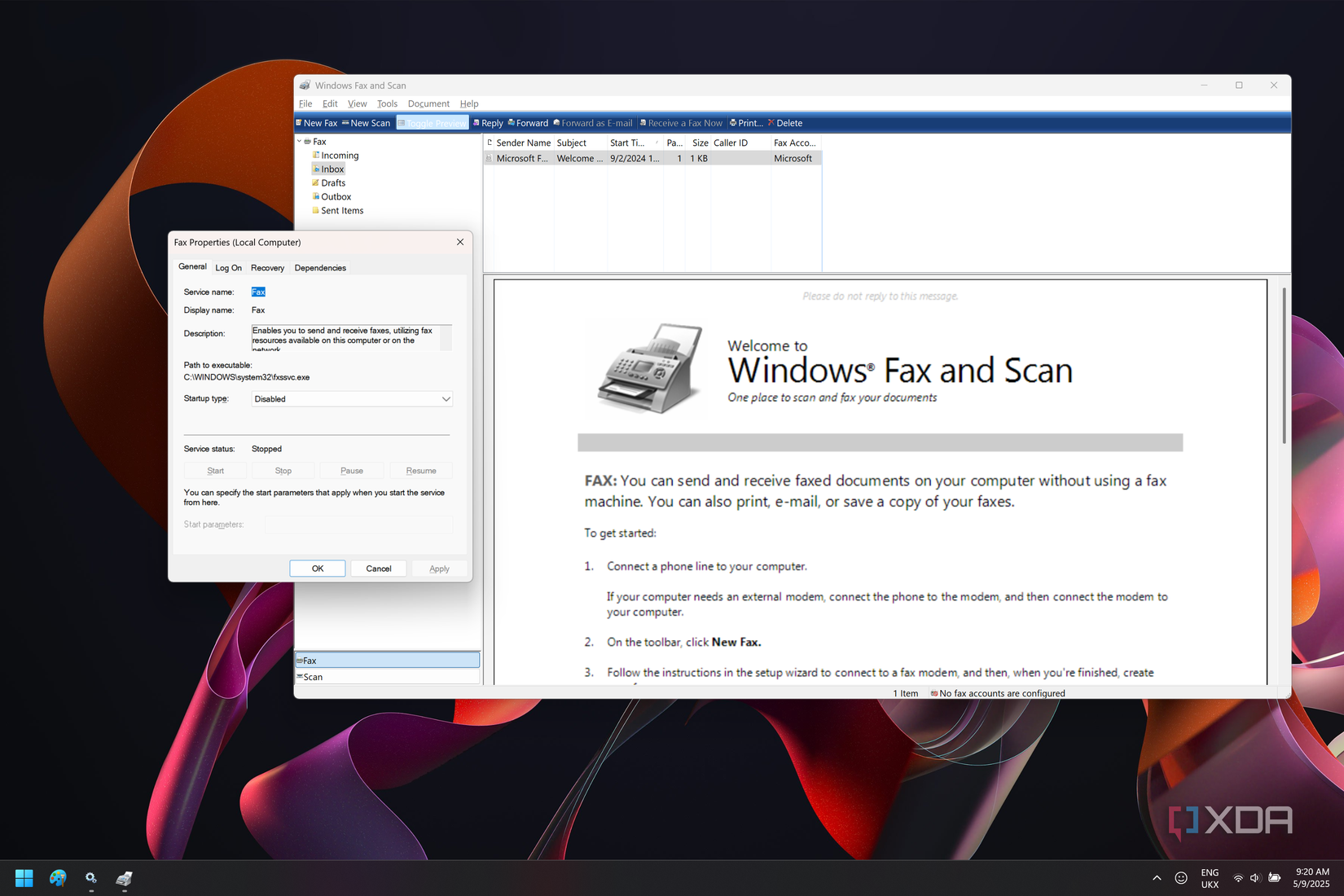Switch to the Recovery tab
The height and width of the screenshot is (896, 1344).
click(267, 267)
